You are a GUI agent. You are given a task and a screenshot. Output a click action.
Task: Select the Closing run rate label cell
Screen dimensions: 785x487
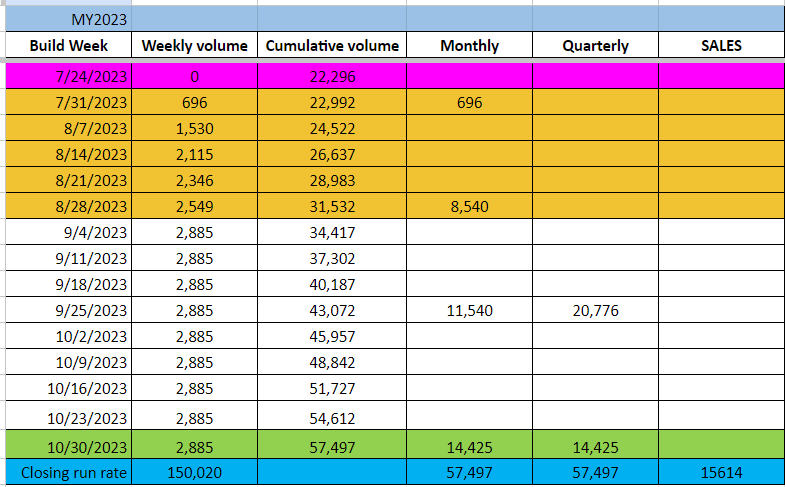[x=68, y=472]
